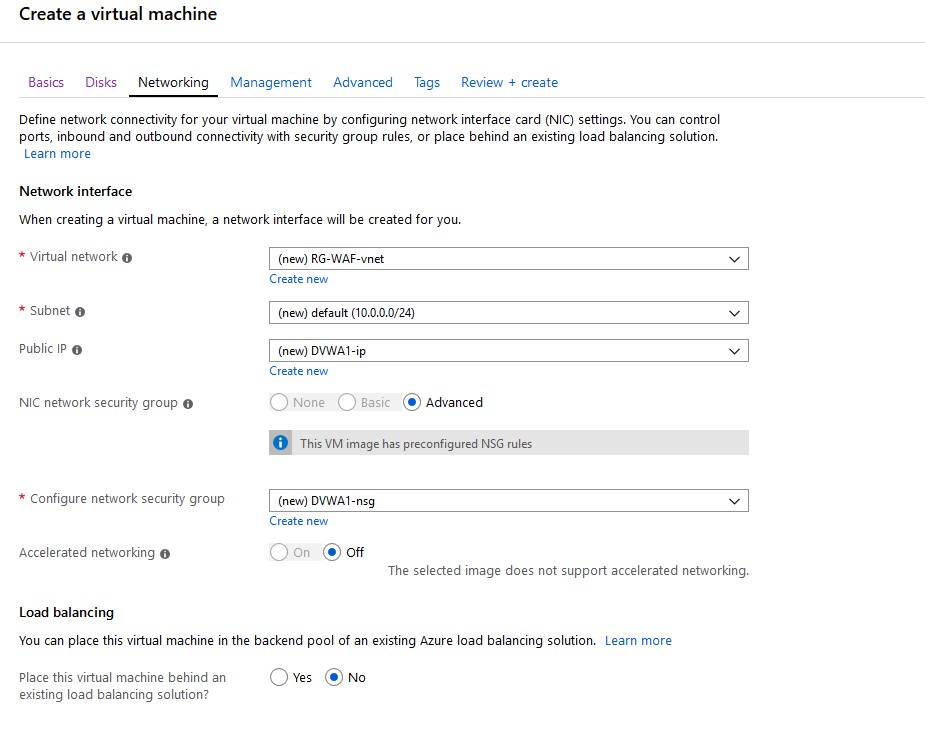
Task: Expand Configure network security group dropdown
Action: tap(508, 501)
